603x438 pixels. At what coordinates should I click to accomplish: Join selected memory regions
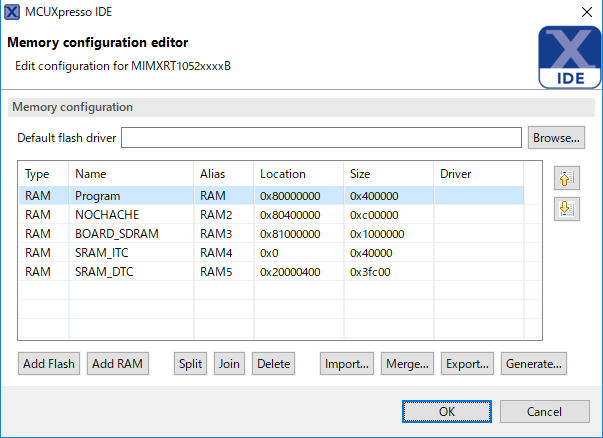(x=229, y=364)
